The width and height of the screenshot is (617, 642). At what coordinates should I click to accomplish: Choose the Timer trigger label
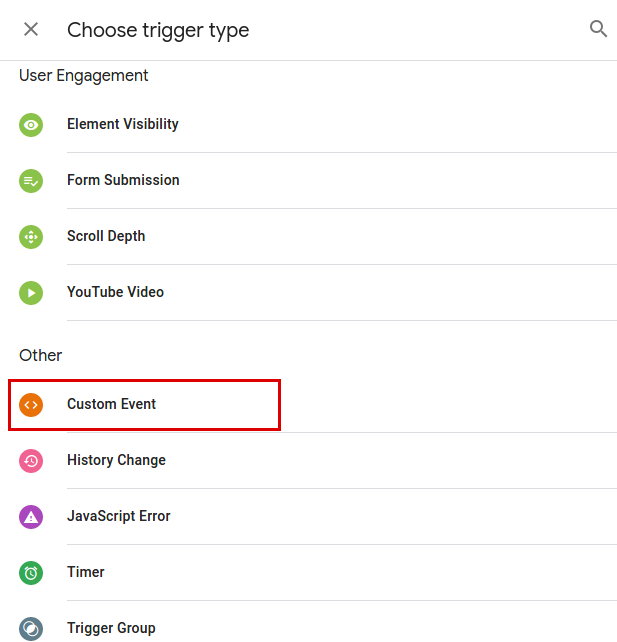click(x=86, y=573)
